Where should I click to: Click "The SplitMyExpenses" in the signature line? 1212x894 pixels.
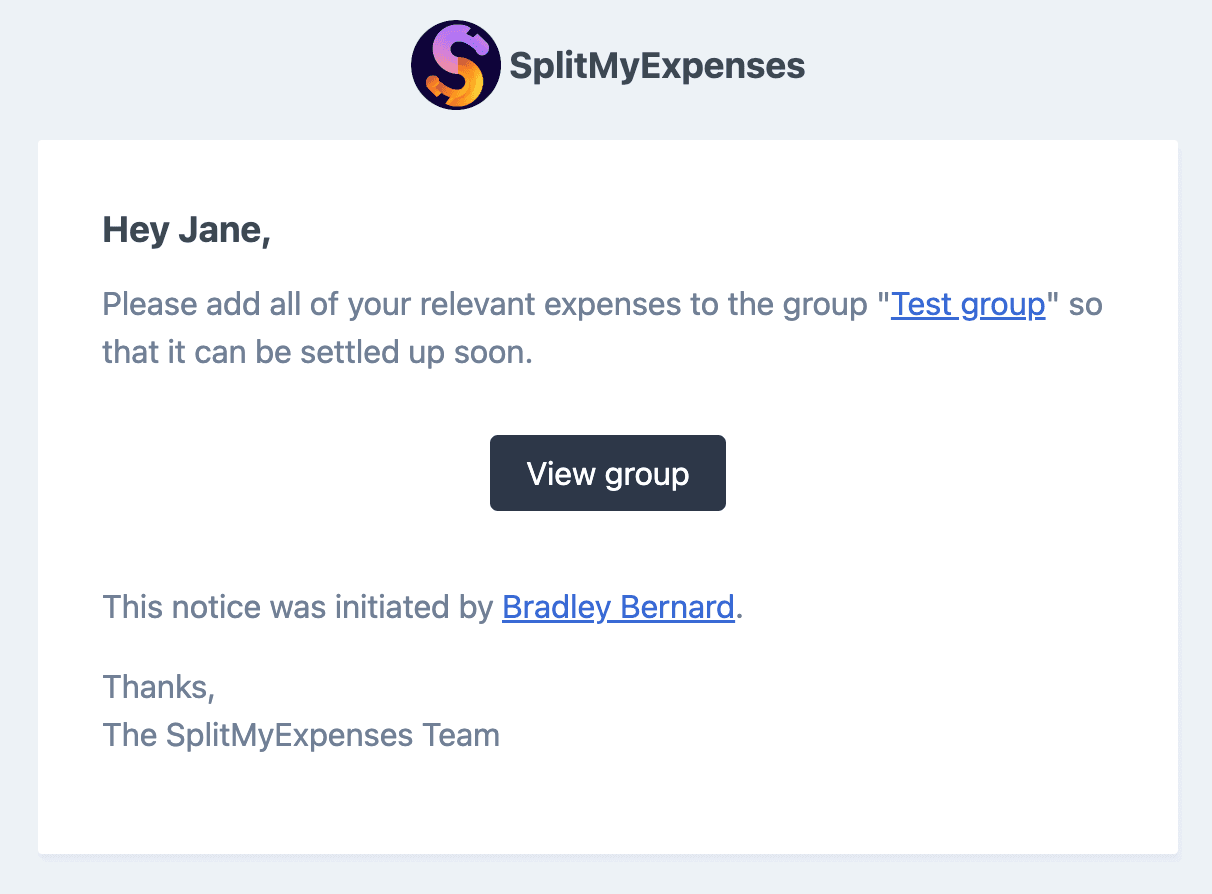tap(256, 736)
